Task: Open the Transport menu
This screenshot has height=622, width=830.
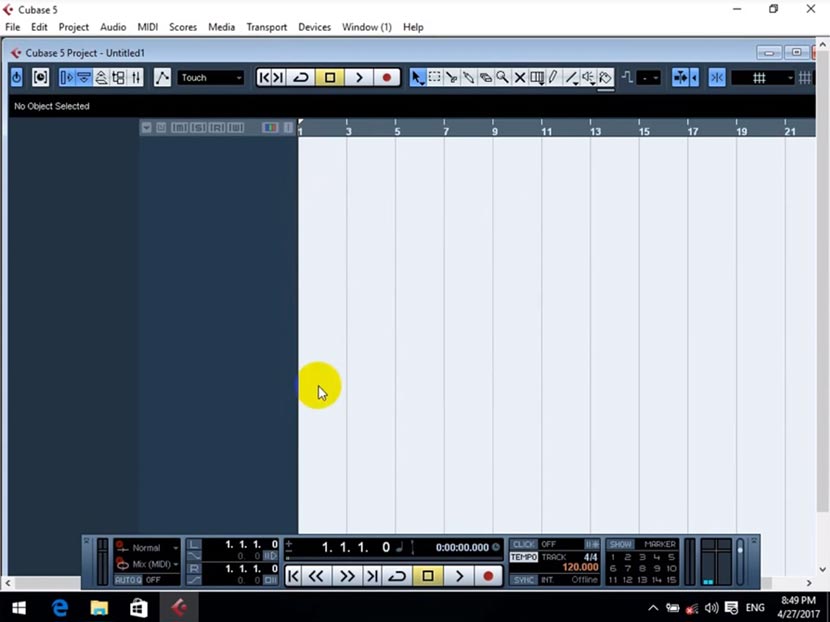Action: point(266,27)
